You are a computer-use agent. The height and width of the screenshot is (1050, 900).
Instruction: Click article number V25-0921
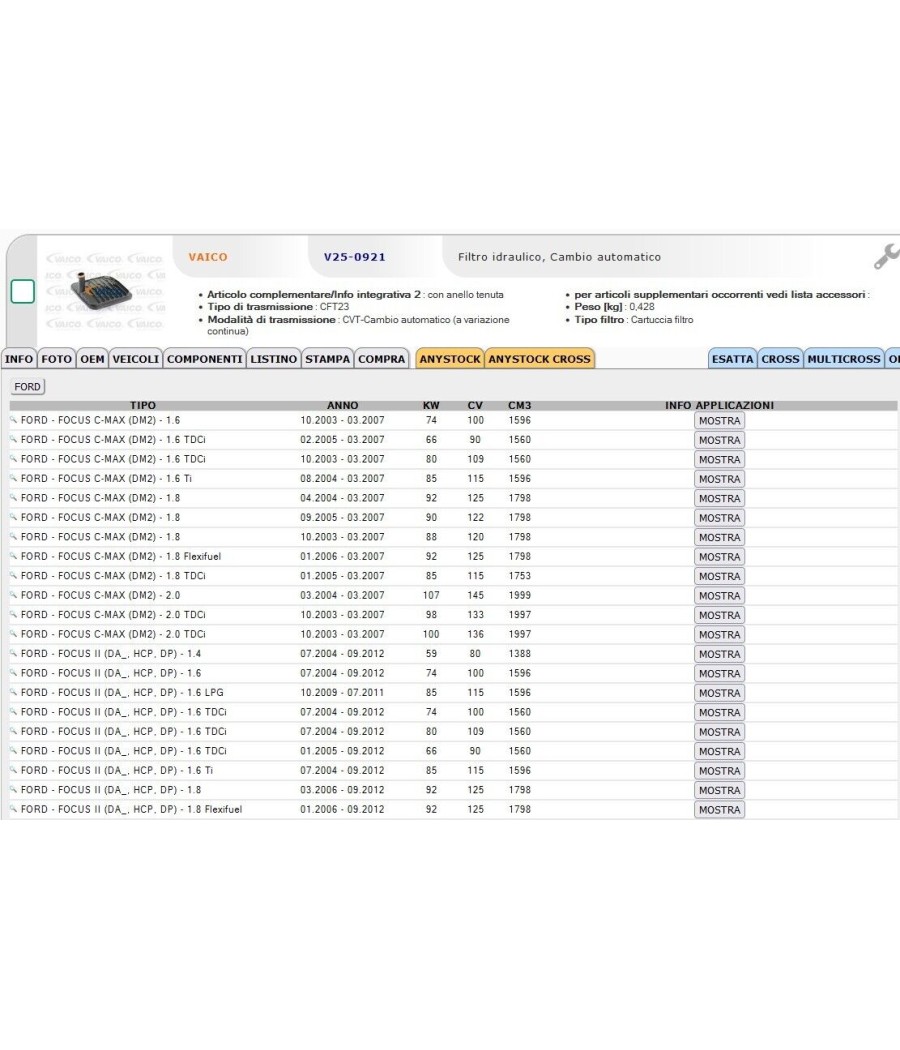point(354,257)
